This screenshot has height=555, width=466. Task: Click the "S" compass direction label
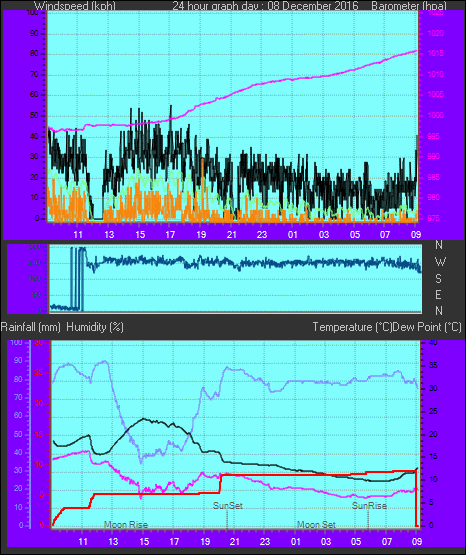click(438, 279)
